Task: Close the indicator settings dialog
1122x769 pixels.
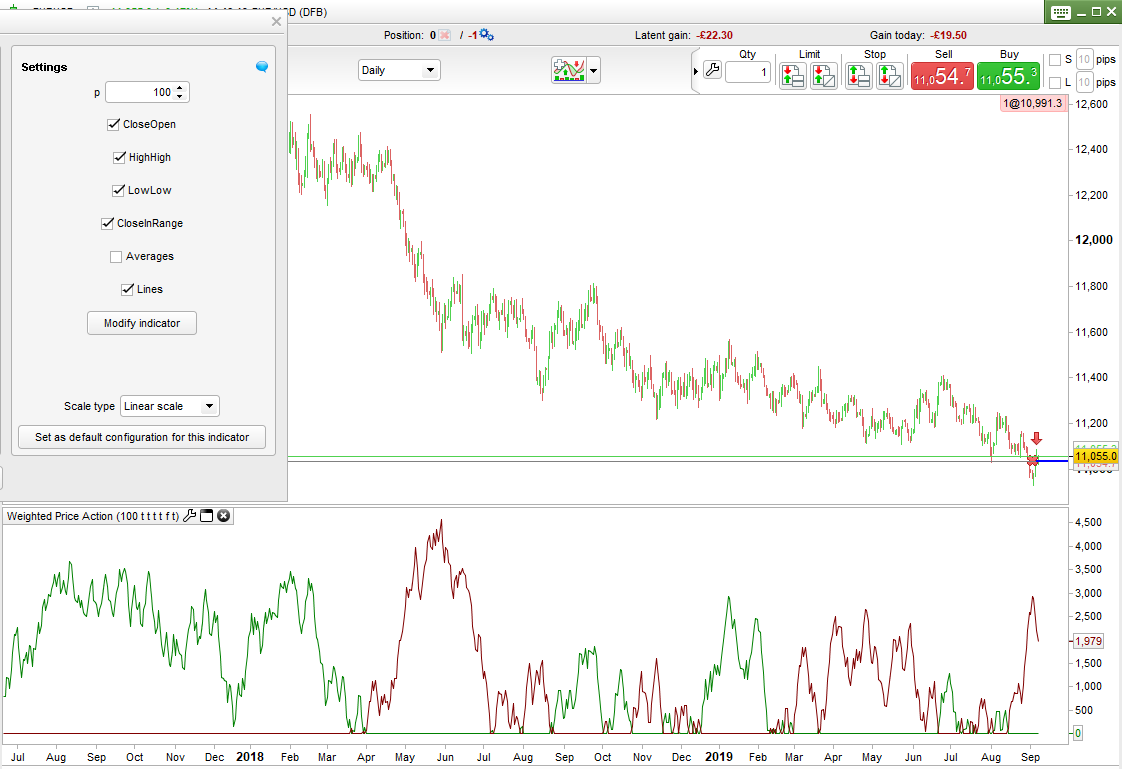Action: 276,21
